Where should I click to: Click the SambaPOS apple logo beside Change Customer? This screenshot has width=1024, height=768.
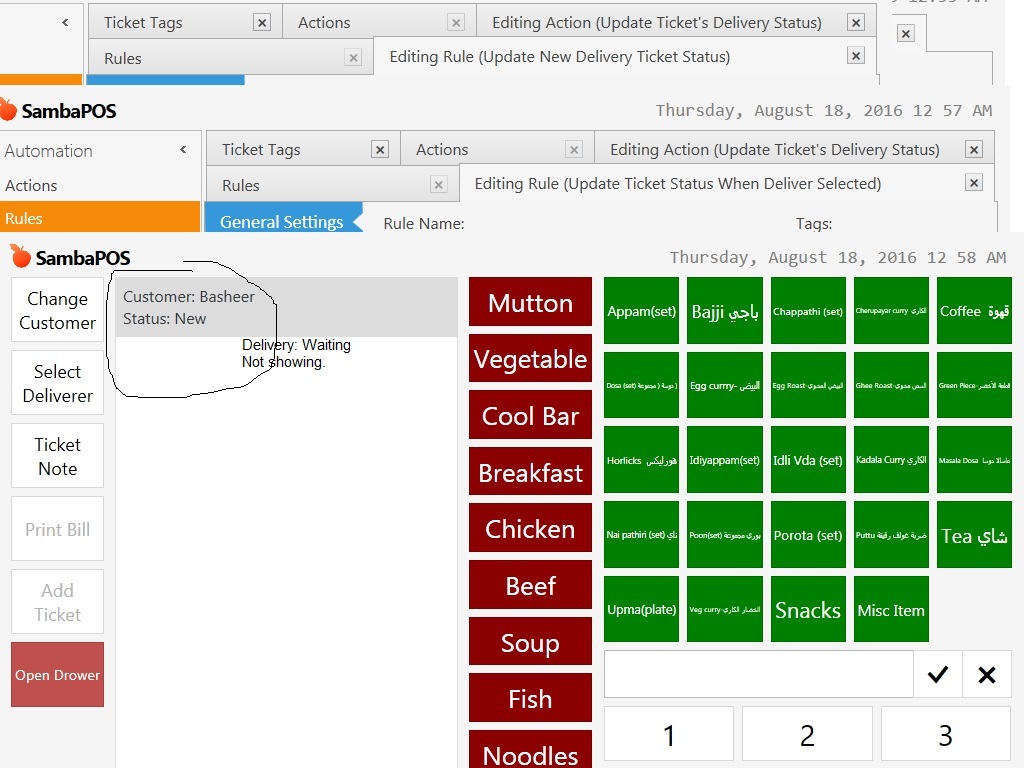point(20,257)
